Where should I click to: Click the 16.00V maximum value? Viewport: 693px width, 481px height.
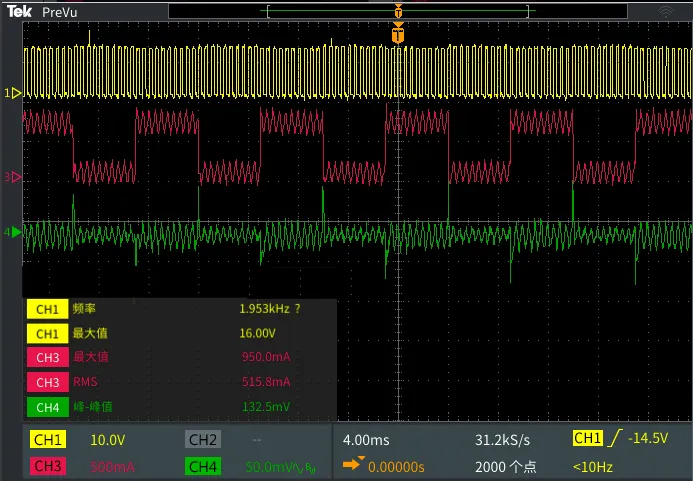click(x=257, y=333)
